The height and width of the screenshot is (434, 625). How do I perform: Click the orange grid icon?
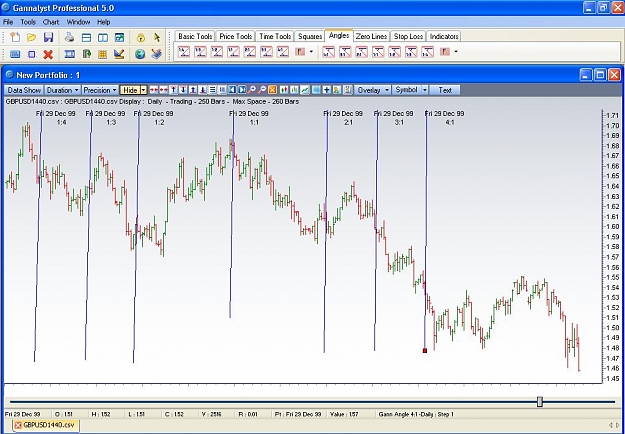click(103, 54)
